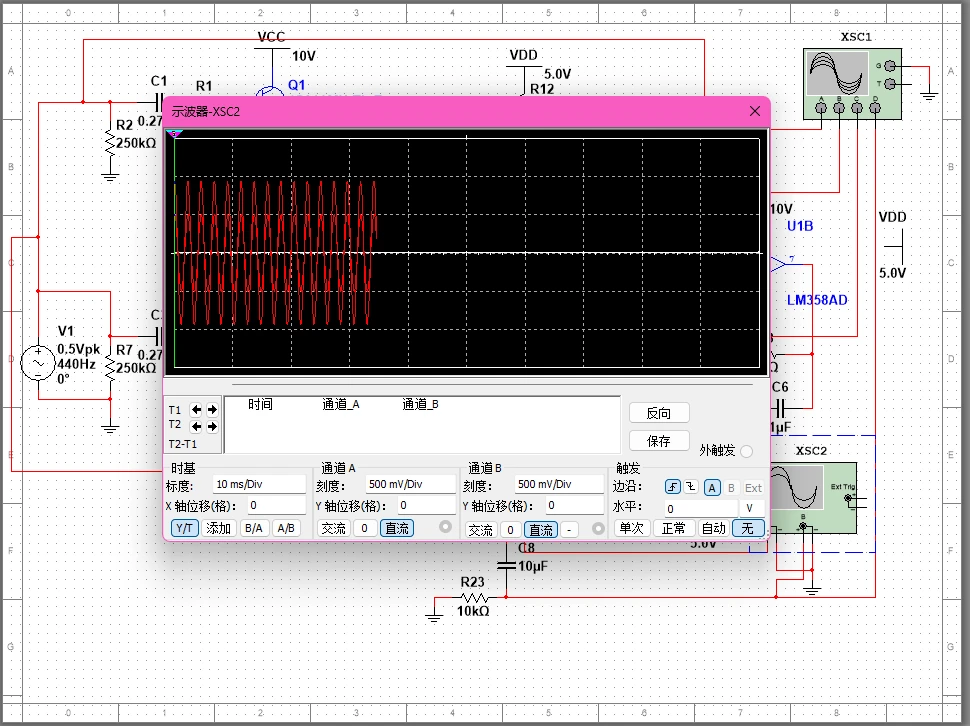The image size is (970, 726).
Task: Select transistor Q1 symbol
Action: click(x=270, y=92)
